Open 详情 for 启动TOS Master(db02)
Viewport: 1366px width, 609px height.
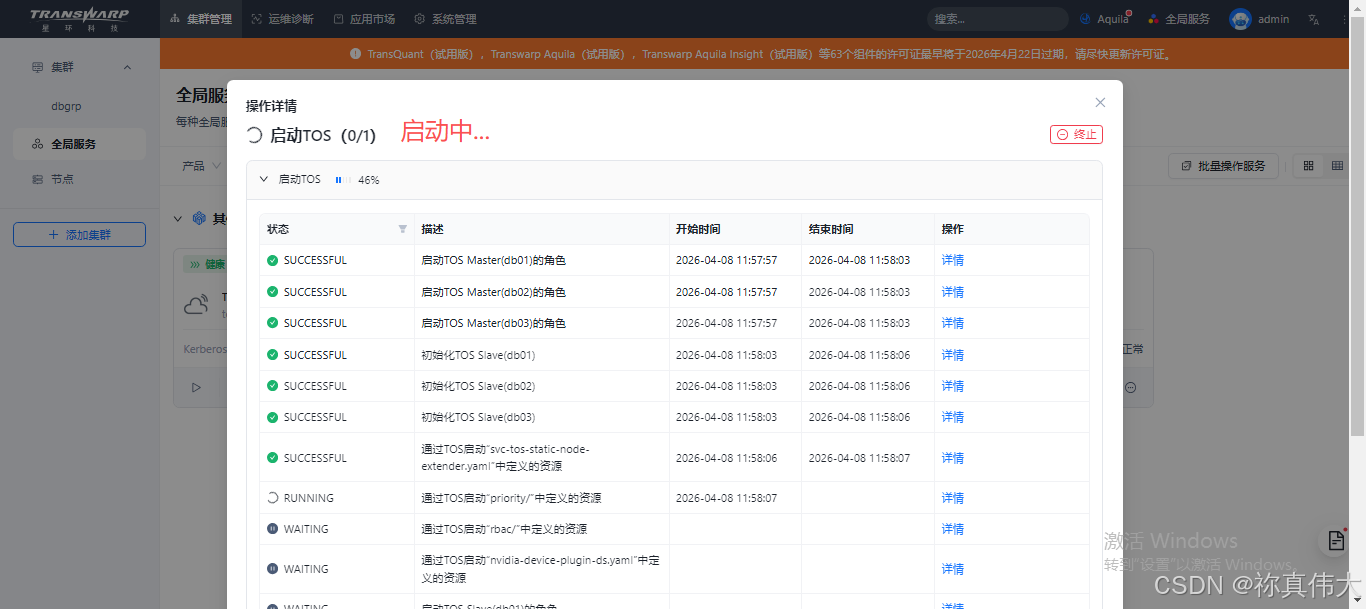pyautogui.click(x=953, y=292)
